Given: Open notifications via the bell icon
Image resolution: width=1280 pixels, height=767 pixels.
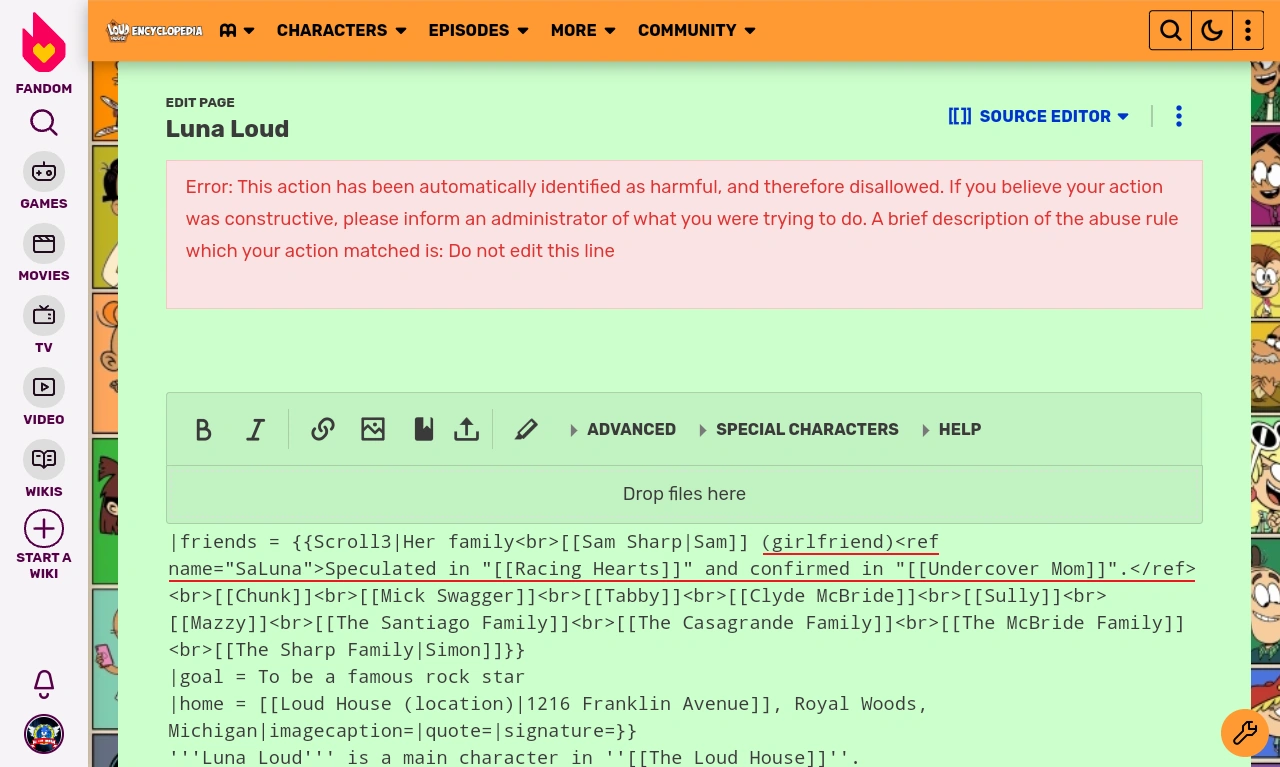Looking at the screenshot, I should 44,684.
